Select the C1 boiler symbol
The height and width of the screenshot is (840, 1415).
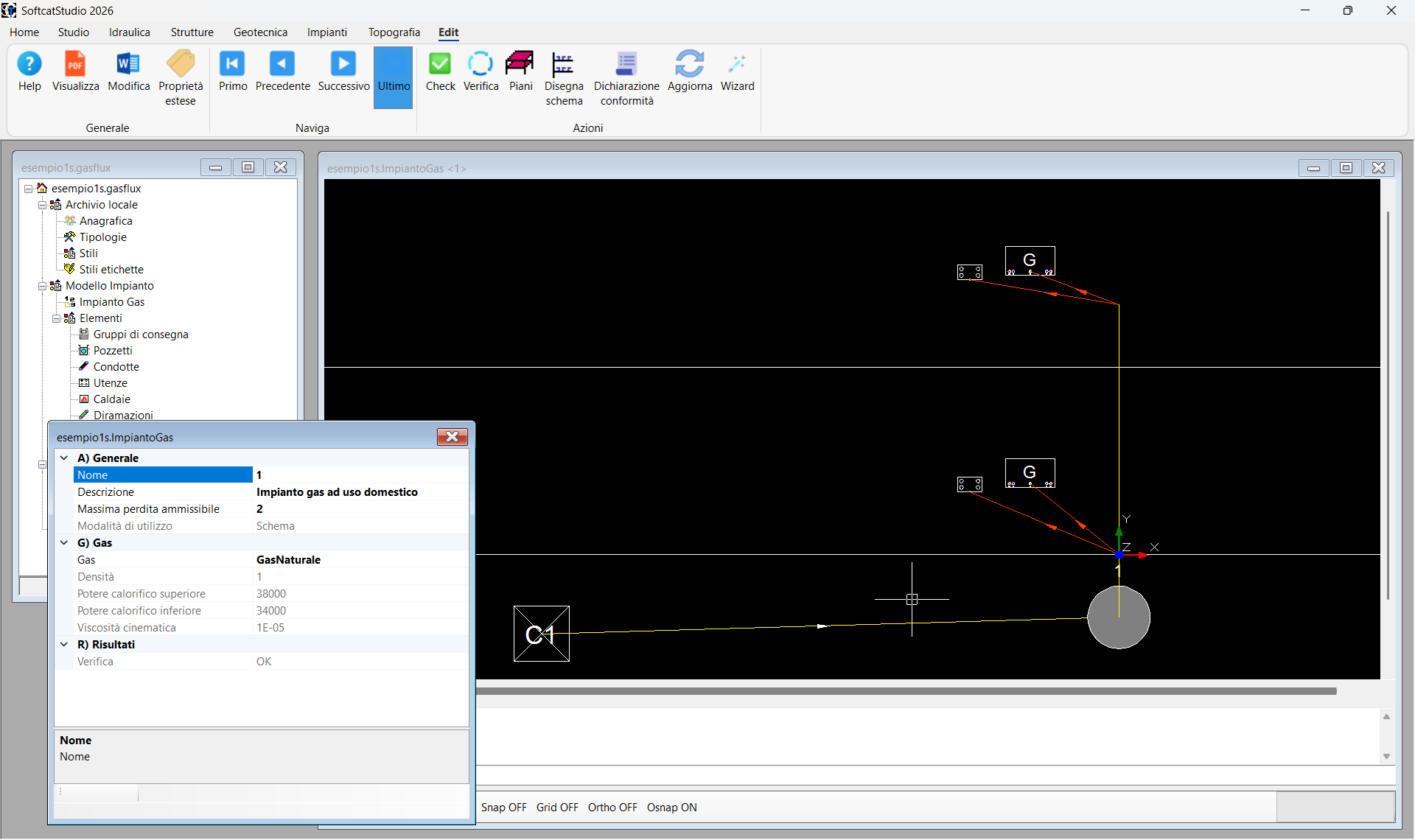(x=541, y=634)
